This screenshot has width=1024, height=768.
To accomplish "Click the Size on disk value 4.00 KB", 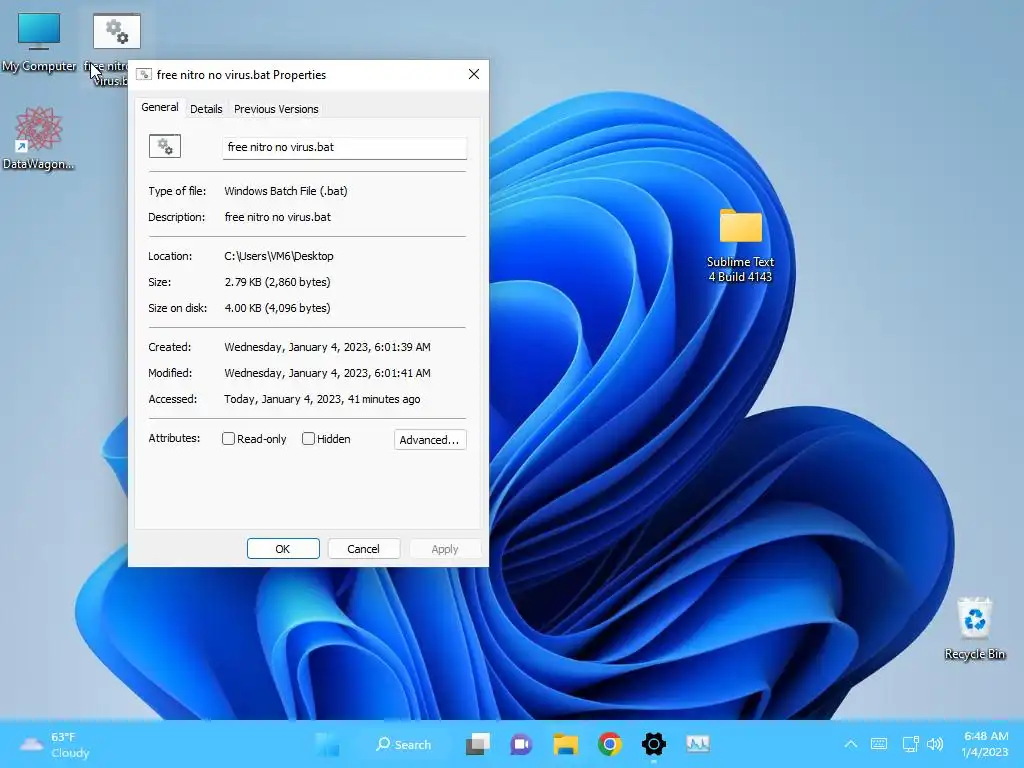I will [x=278, y=308].
